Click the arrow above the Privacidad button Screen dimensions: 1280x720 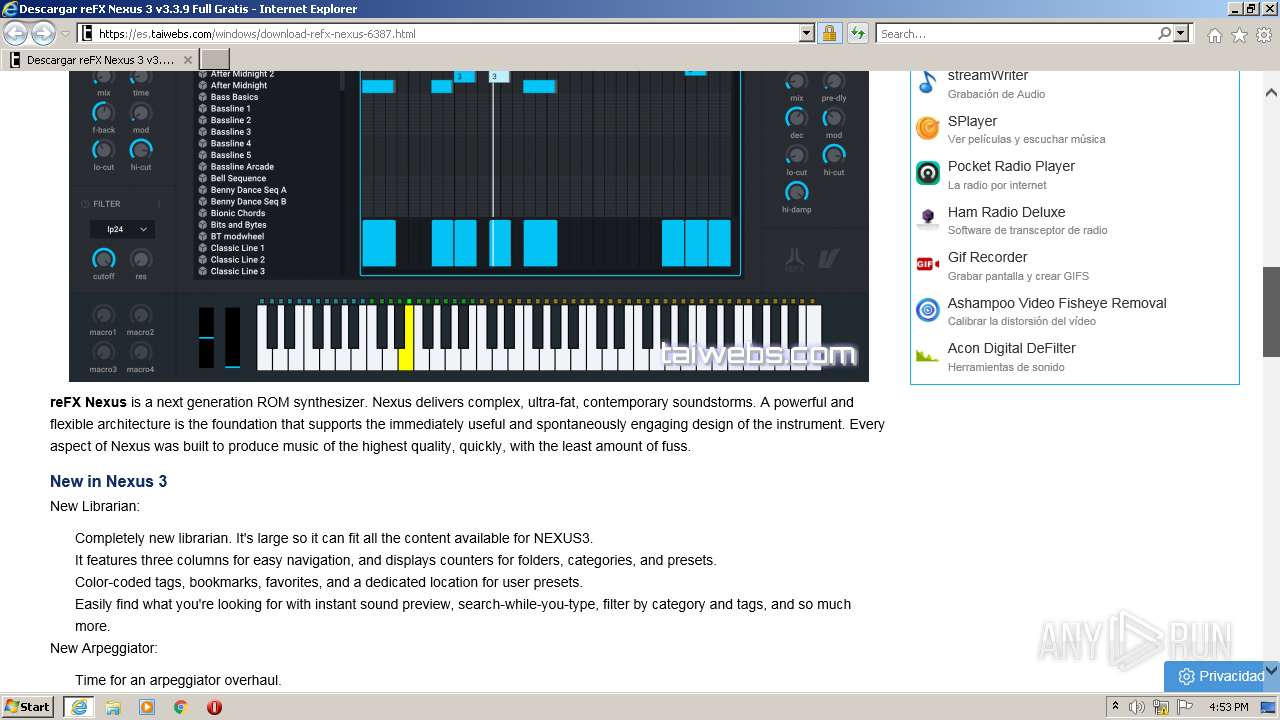1271,670
